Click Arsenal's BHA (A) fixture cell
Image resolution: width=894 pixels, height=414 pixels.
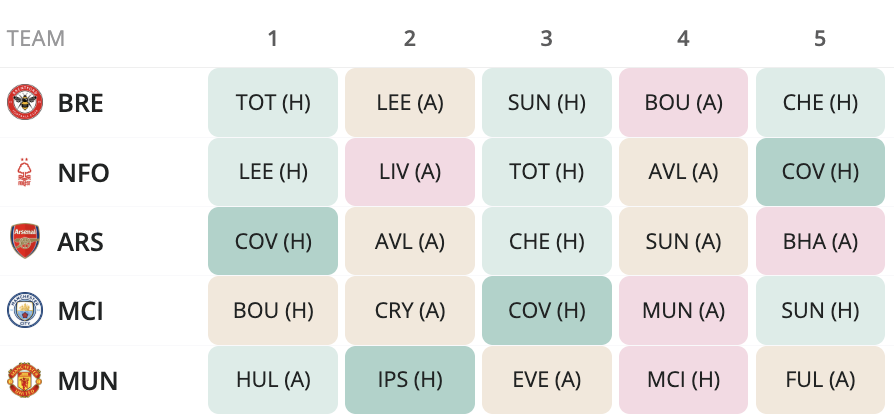coord(820,241)
